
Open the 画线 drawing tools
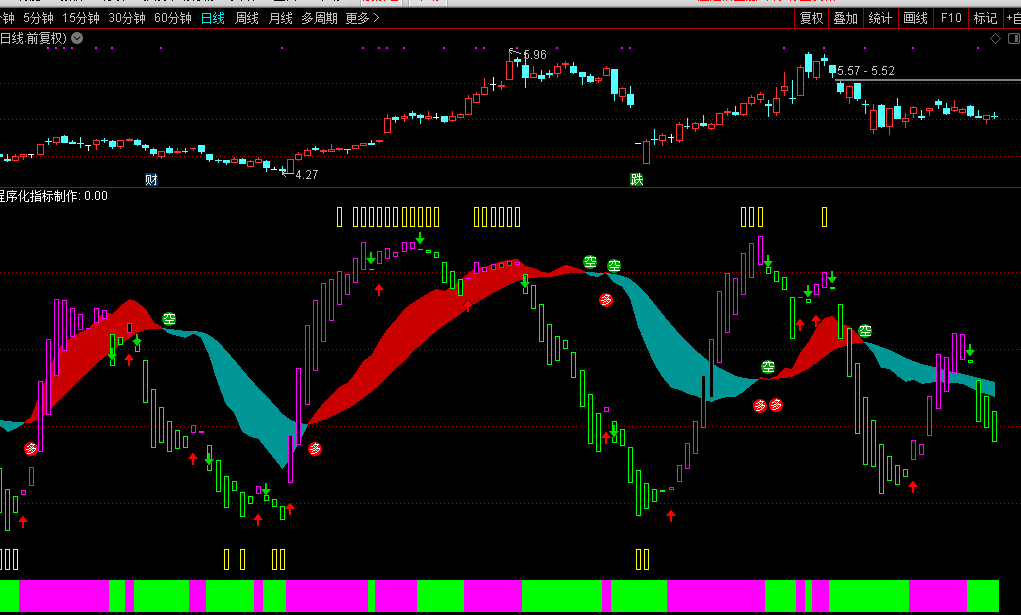(x=915, y=18)
